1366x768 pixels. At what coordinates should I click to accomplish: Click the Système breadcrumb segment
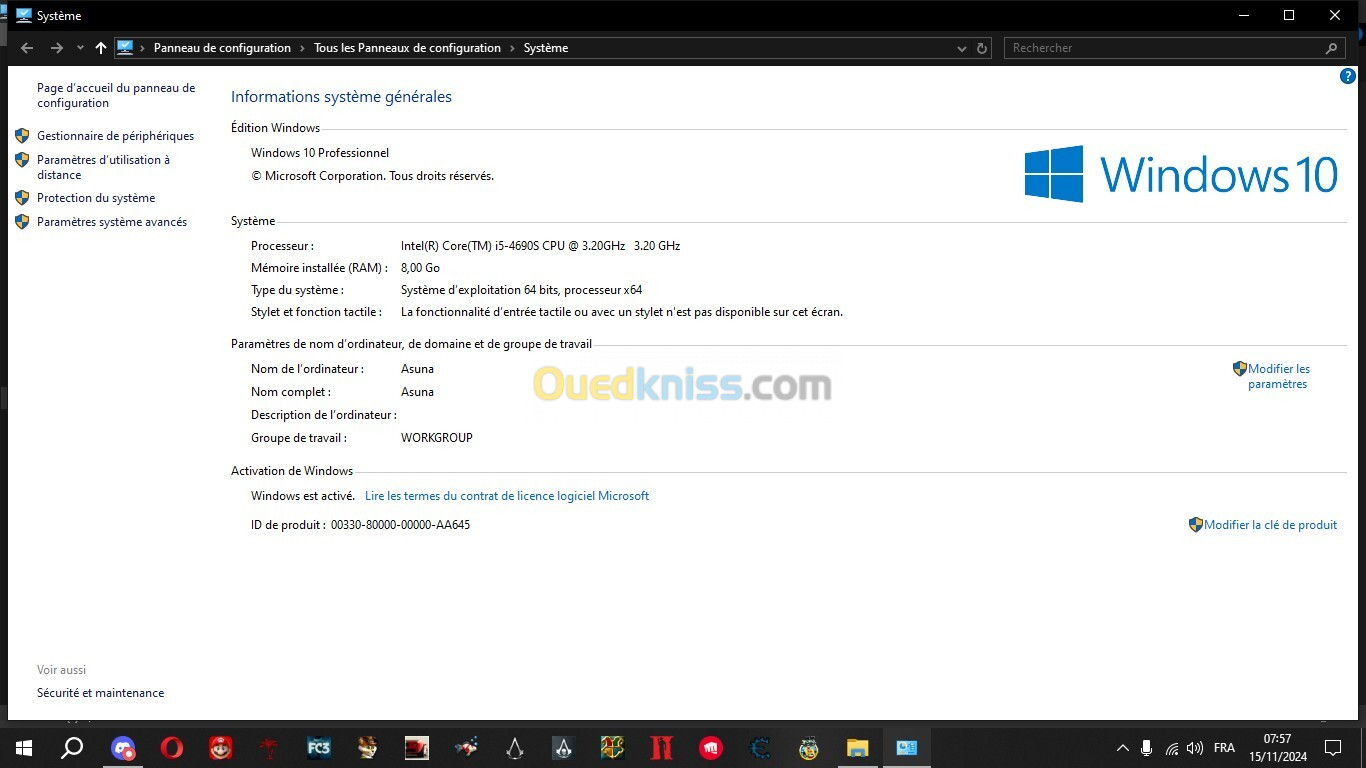[546, 48]
